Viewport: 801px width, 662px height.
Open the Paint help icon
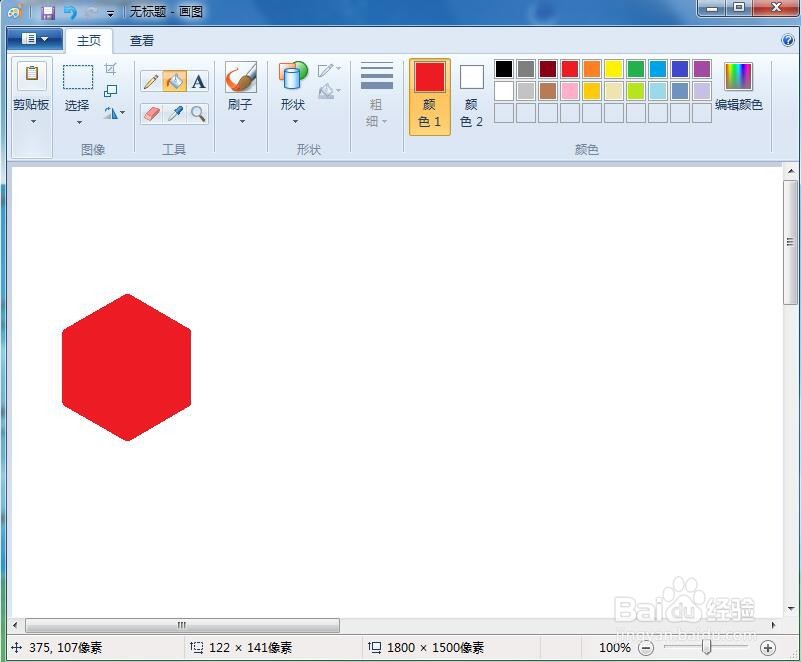click(x=787, y=40)
